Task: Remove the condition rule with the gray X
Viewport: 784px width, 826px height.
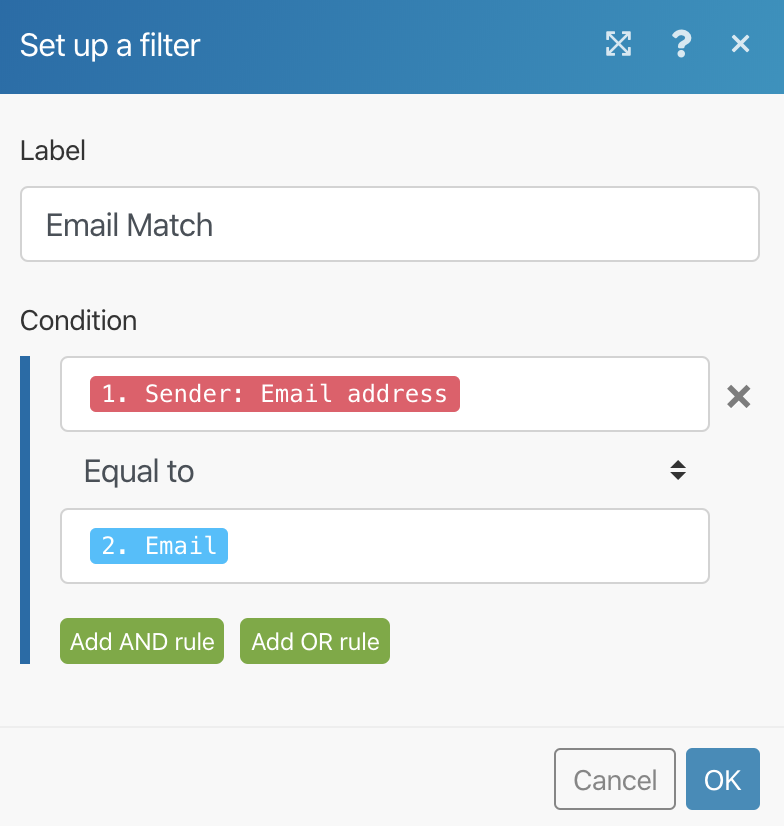Action: [x=738, y=396]
